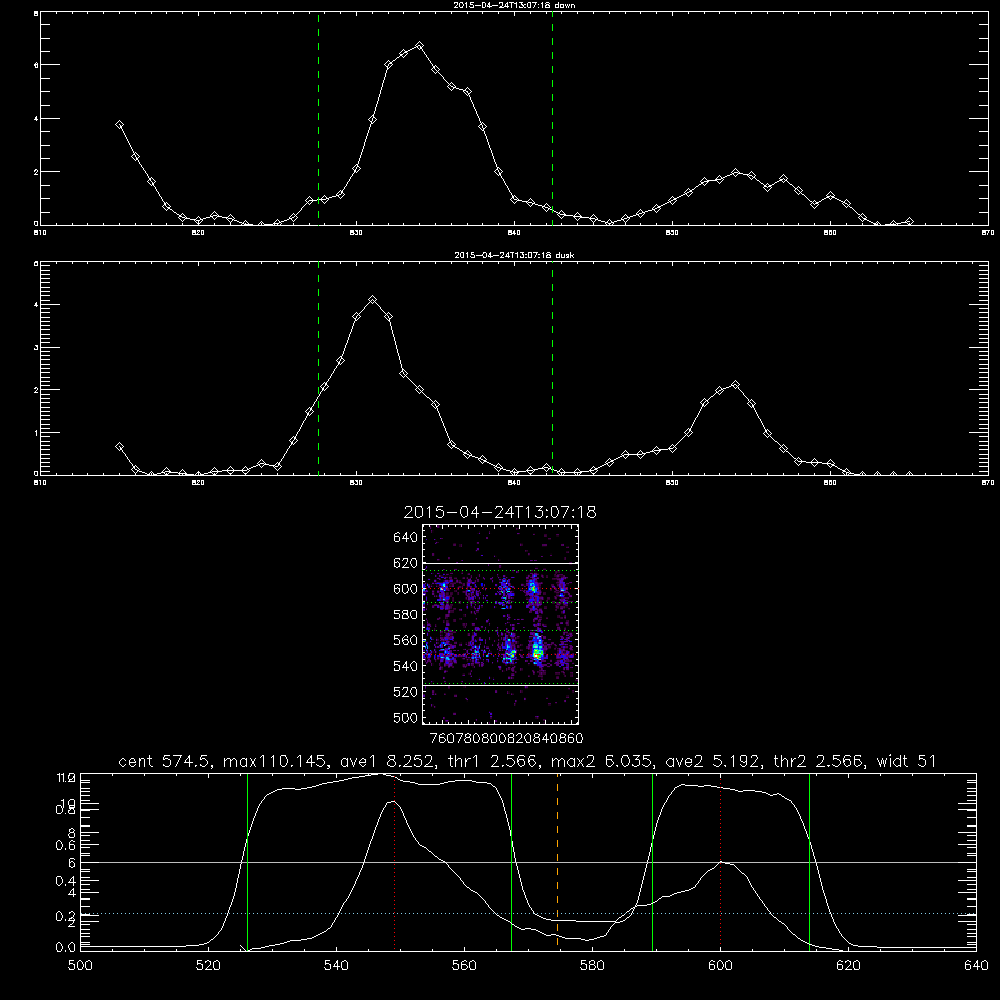Image resolution: width=1000 pixels, height=1000 pixels.
Task: Click the 'widt 51' value in bottom title
Action: (x=906, y=761)
